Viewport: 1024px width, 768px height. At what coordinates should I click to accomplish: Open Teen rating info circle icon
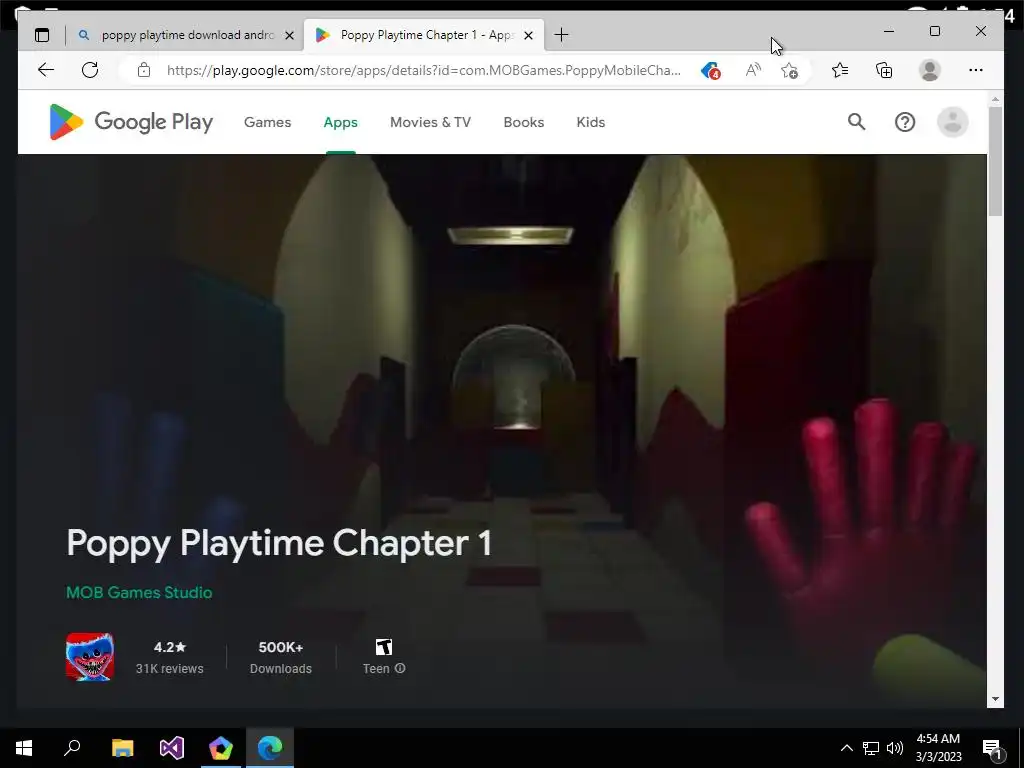point(400,668)
